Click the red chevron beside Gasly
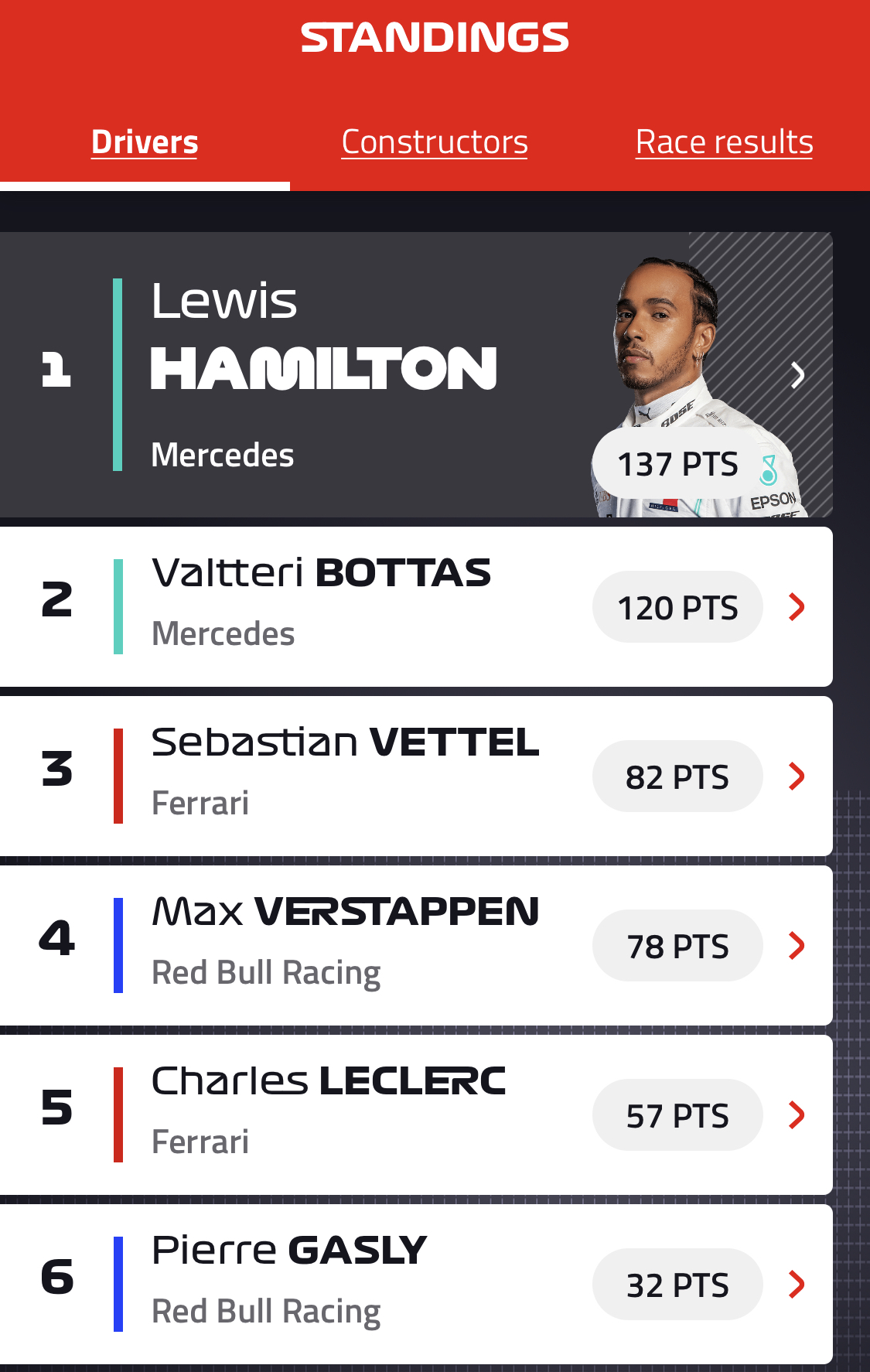The image size is (870, 1372). click(x=797, y=1285)
